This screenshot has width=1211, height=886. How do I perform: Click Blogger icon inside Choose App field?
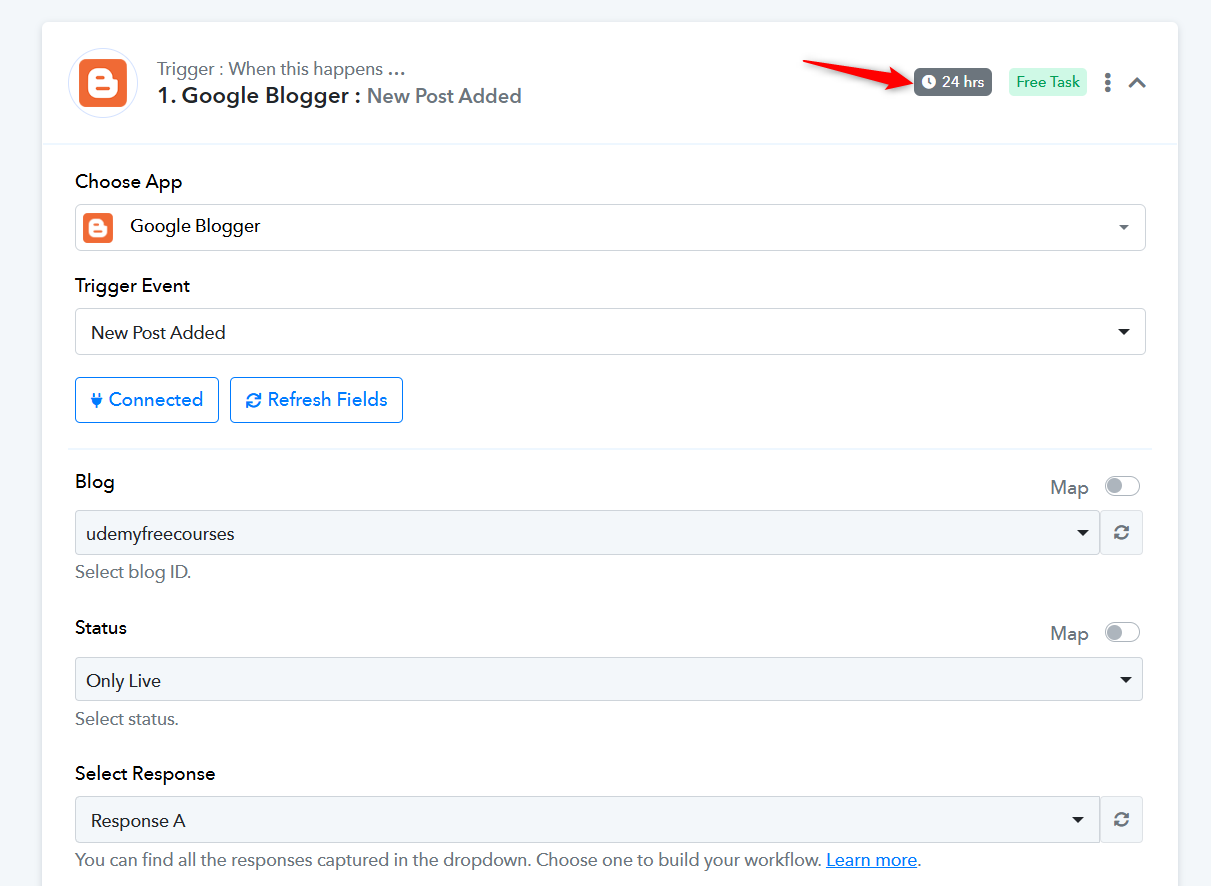pos(98,227)
